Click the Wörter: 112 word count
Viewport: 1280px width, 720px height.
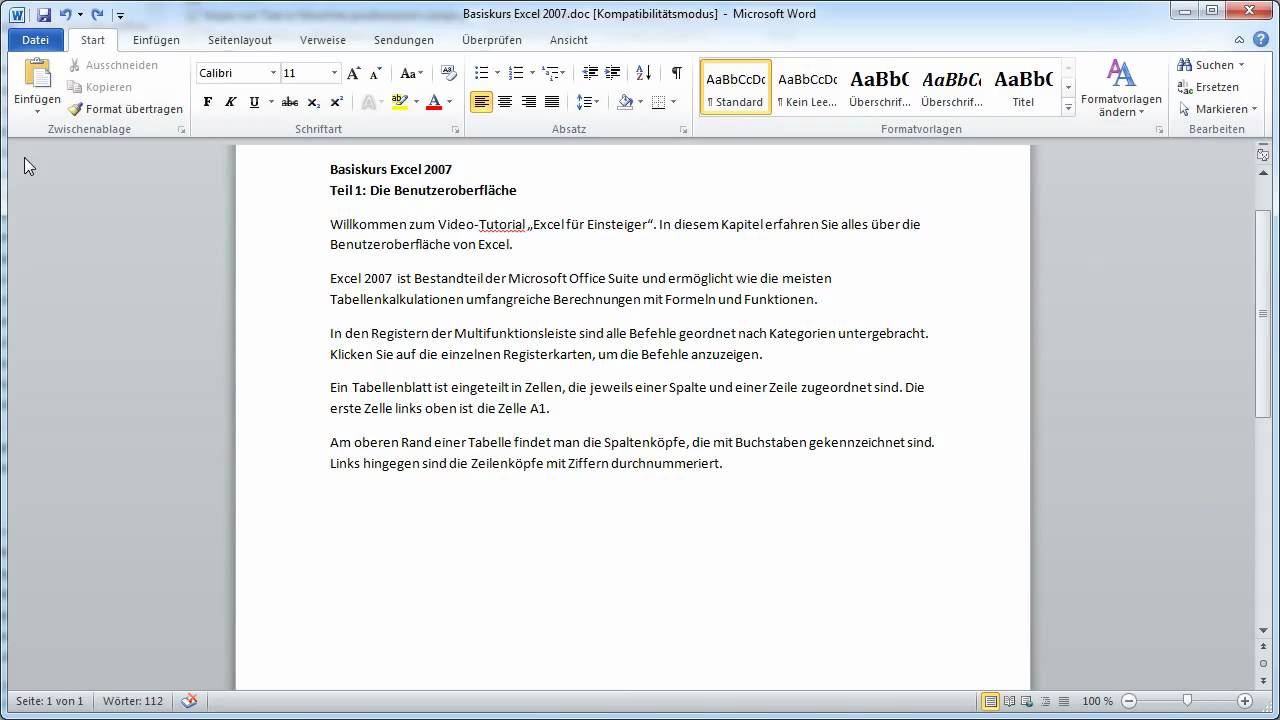tap(132, 701)
